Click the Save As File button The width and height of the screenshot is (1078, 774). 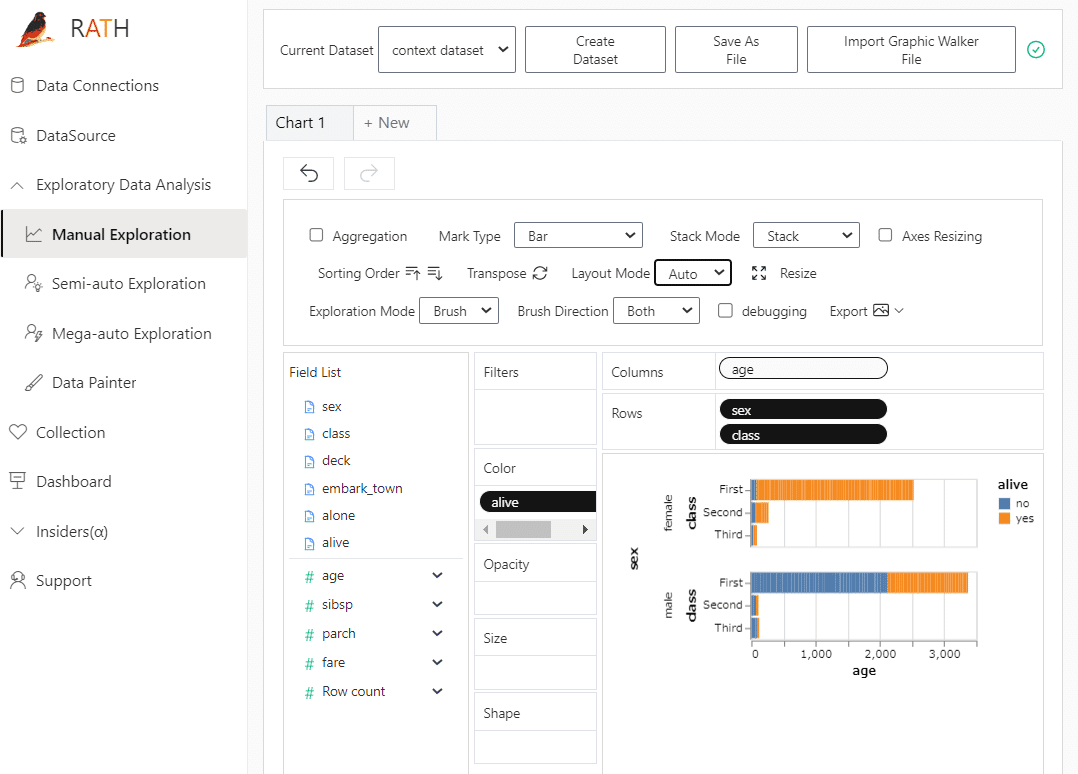coord(736,49)
